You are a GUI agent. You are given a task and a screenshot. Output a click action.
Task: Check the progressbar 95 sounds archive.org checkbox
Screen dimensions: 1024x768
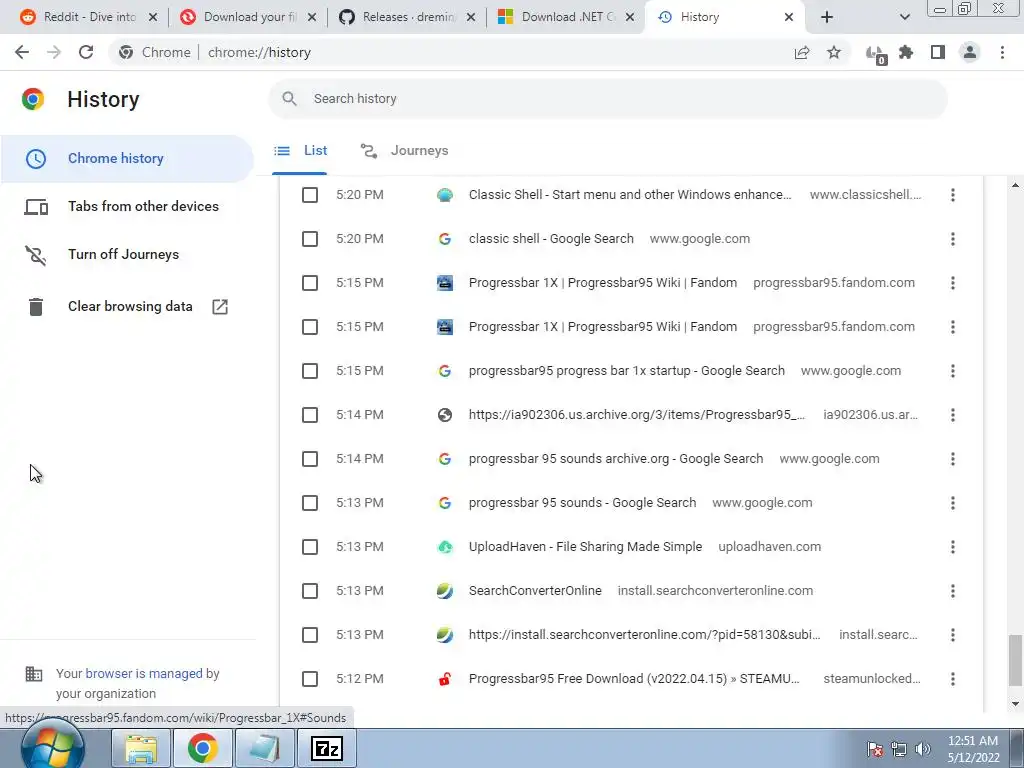(x=310, y=459)
